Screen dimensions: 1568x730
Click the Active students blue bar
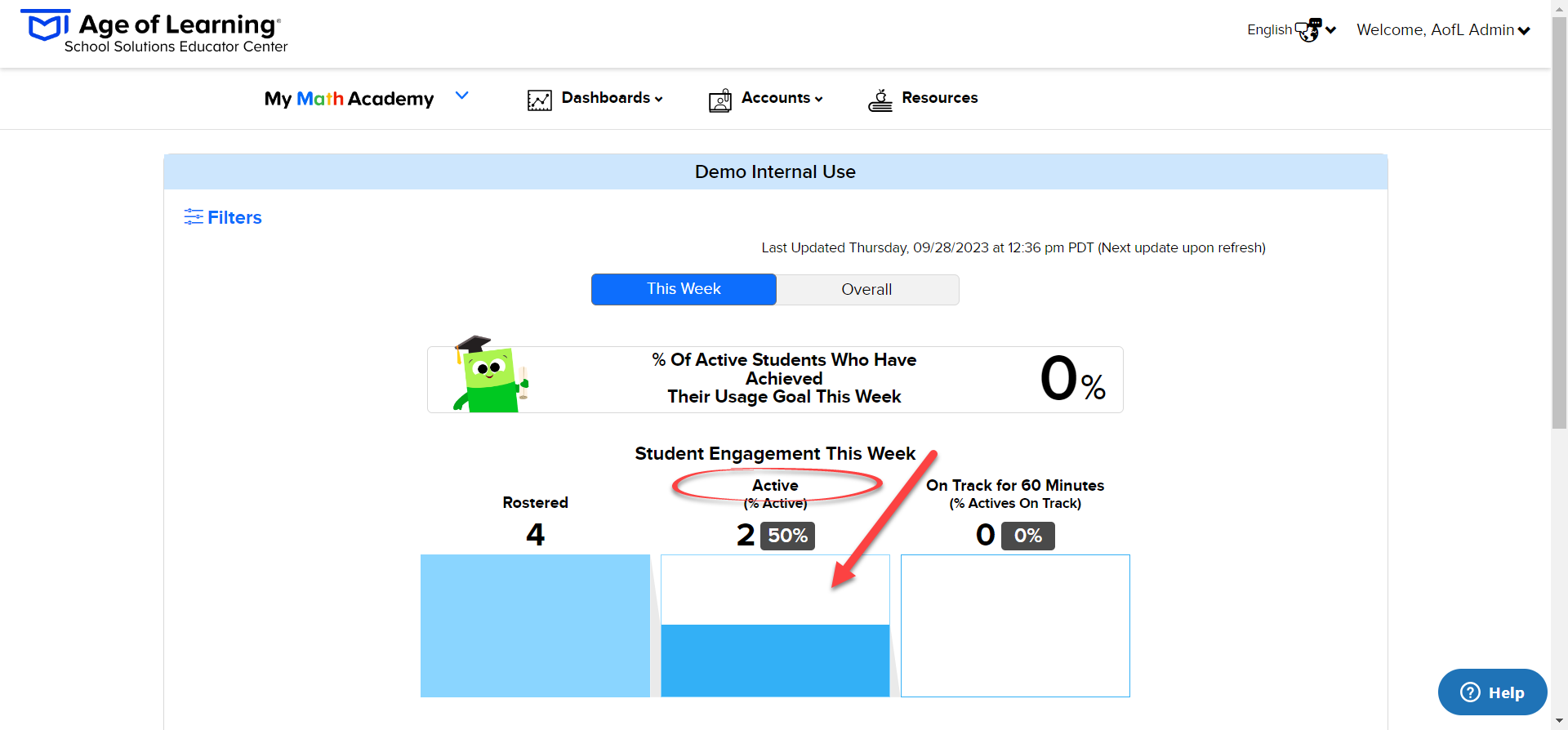coord(775,661)
